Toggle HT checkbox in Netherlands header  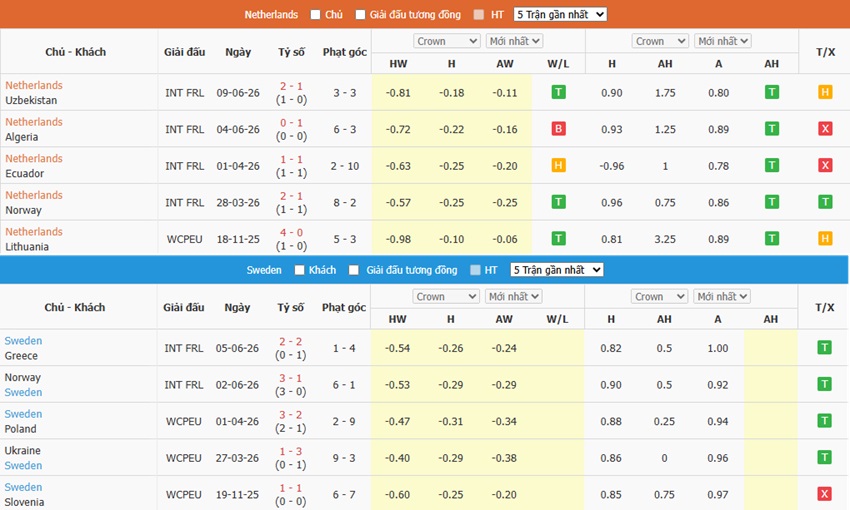coord(479,15)
